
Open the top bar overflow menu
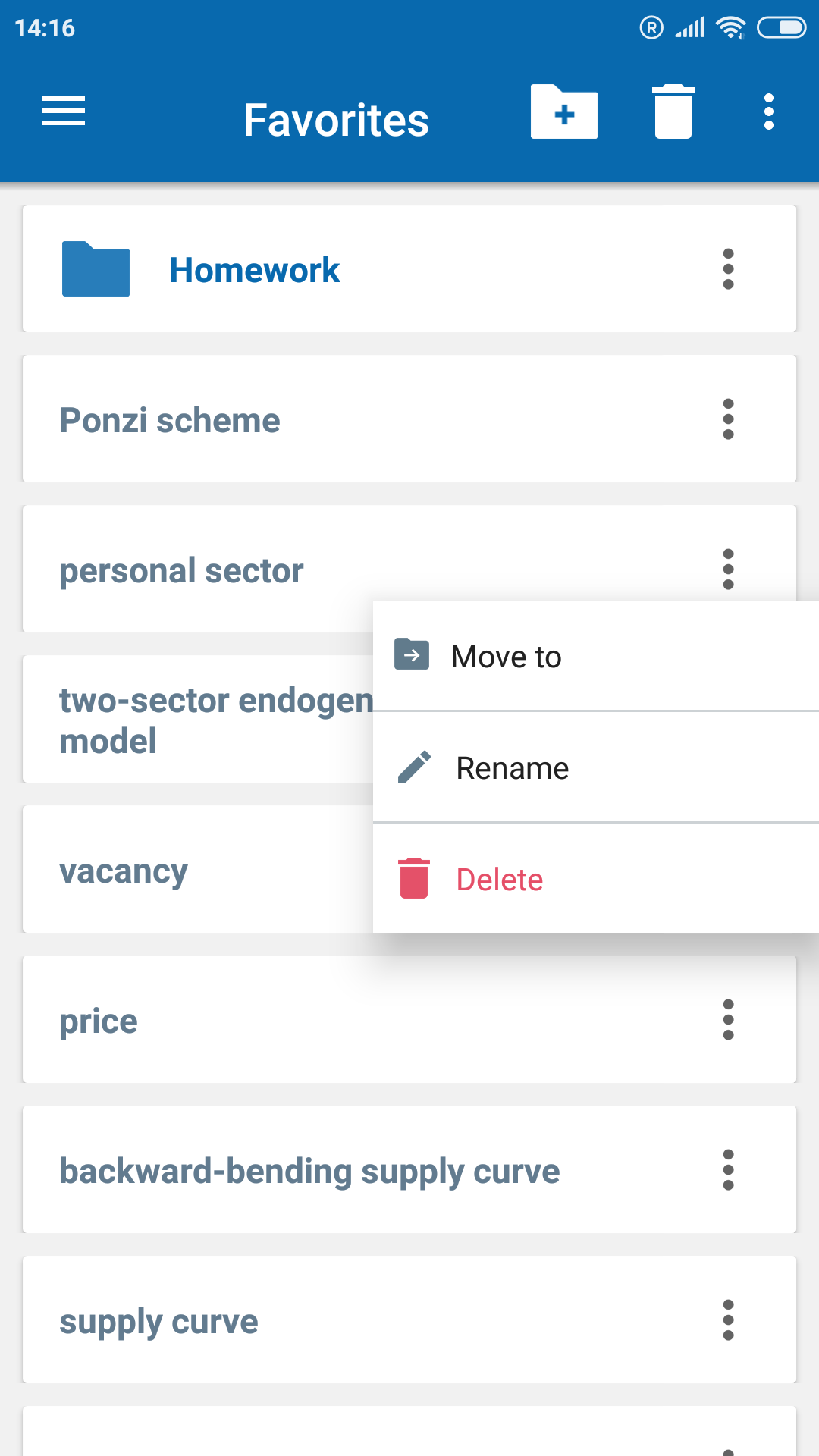(x=769, y=111)
